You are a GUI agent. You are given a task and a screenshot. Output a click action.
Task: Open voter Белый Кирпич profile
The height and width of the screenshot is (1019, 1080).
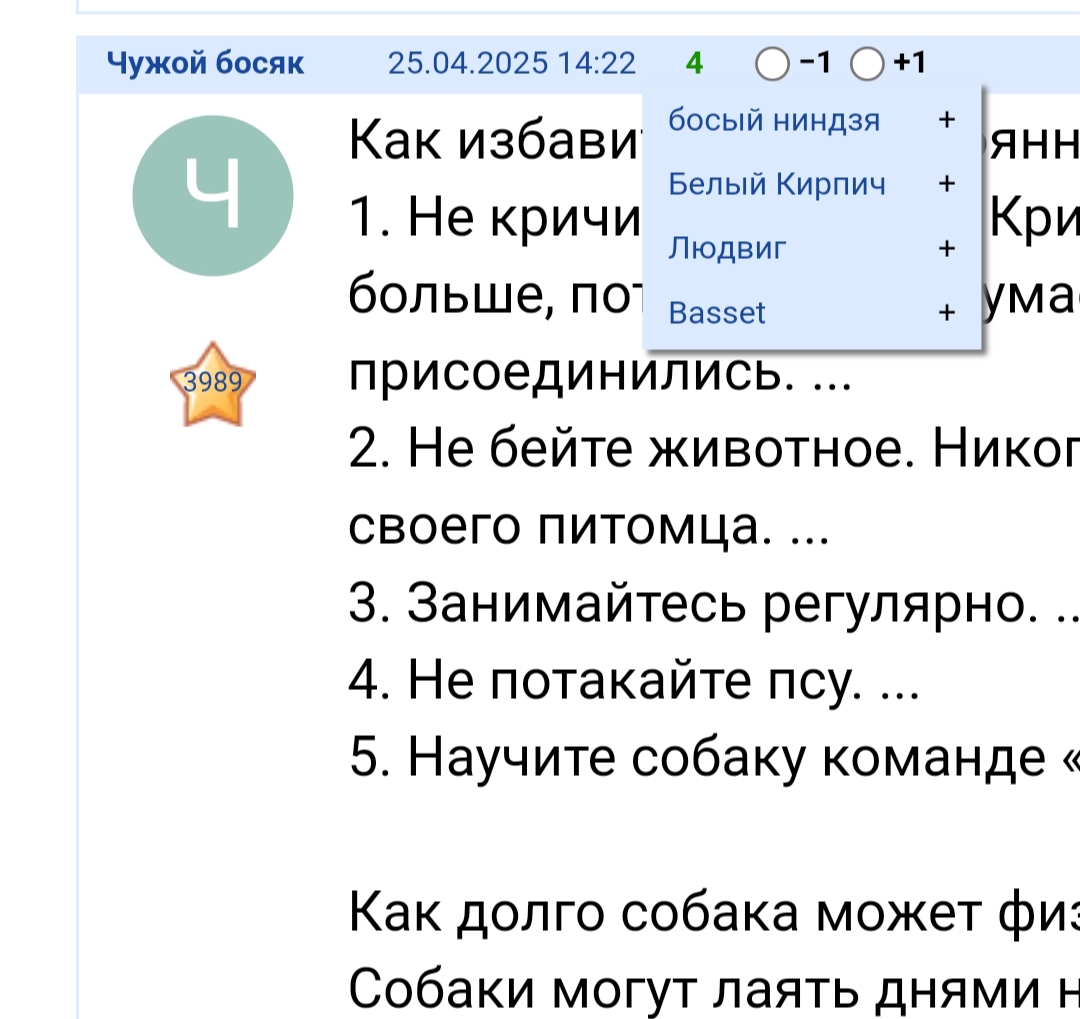click(776, 184)
